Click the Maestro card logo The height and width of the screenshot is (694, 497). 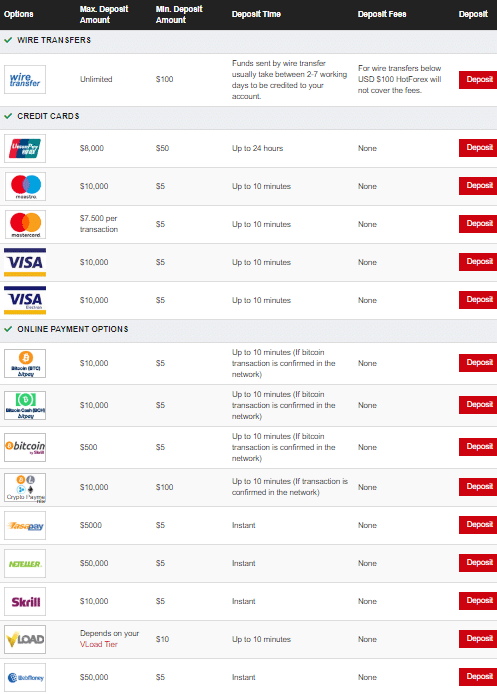25,186
